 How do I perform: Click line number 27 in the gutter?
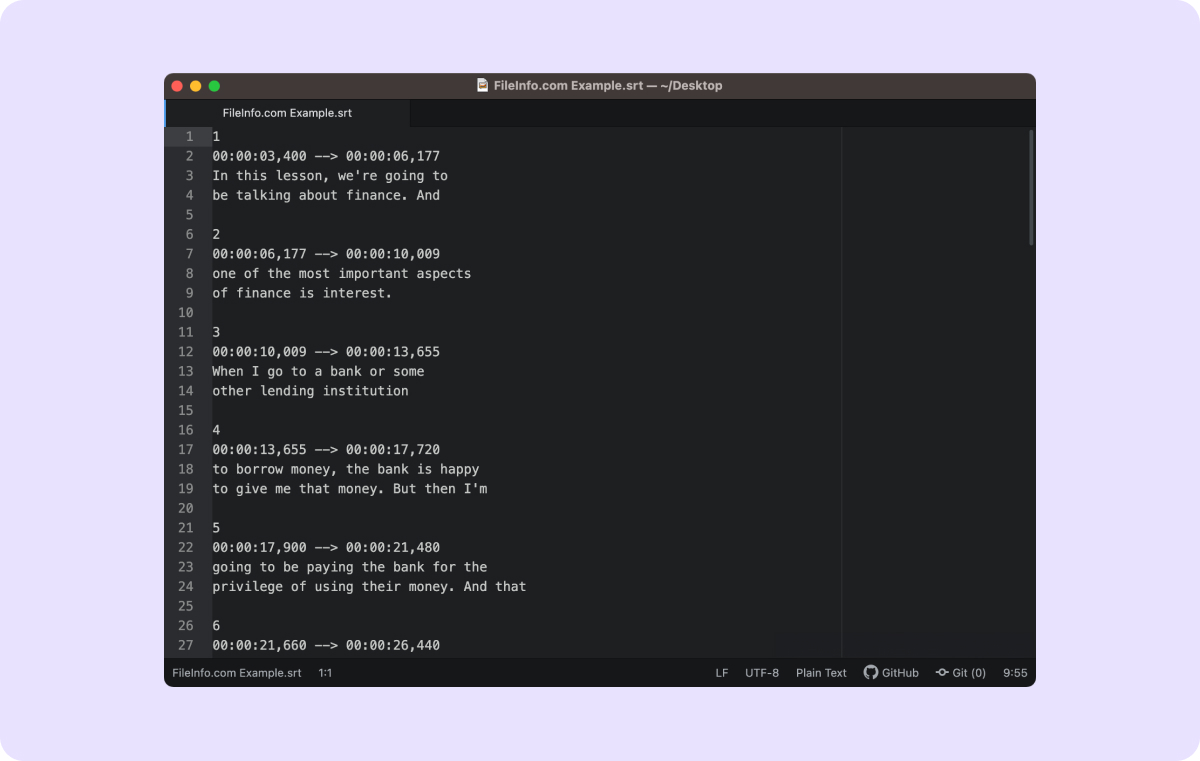point(185,645)
